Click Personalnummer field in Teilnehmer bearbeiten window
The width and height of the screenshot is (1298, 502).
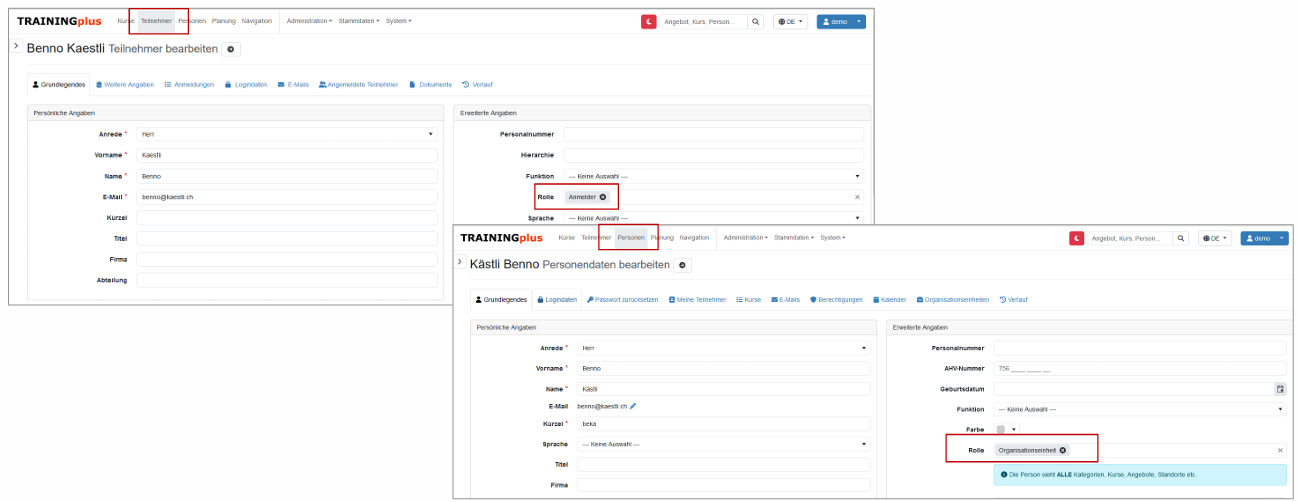[x=713, y=134]
